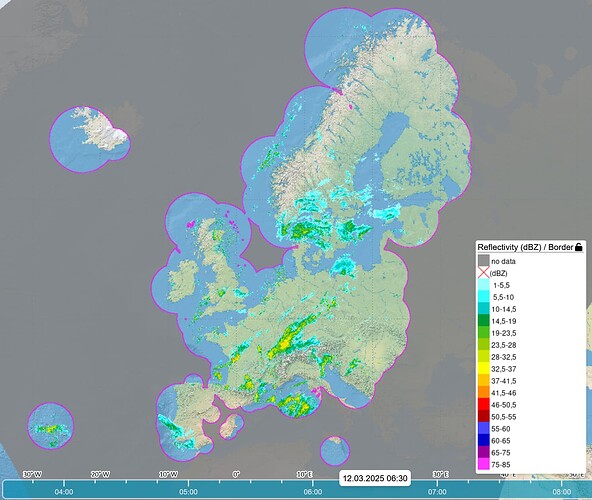Screen dimensions: 592x500
Task: Click the no data gray swatch
Action: (484, 261)
